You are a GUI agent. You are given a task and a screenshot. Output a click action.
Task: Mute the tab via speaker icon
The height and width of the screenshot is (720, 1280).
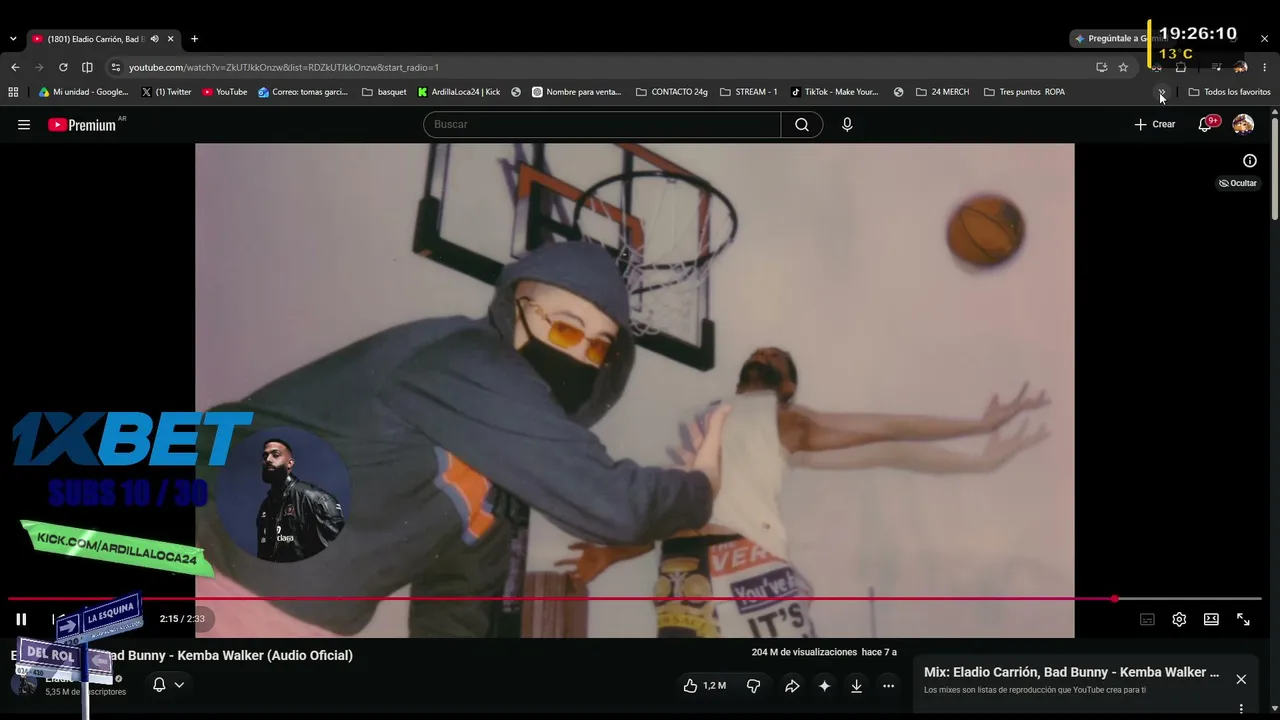[x=154, y=39]
